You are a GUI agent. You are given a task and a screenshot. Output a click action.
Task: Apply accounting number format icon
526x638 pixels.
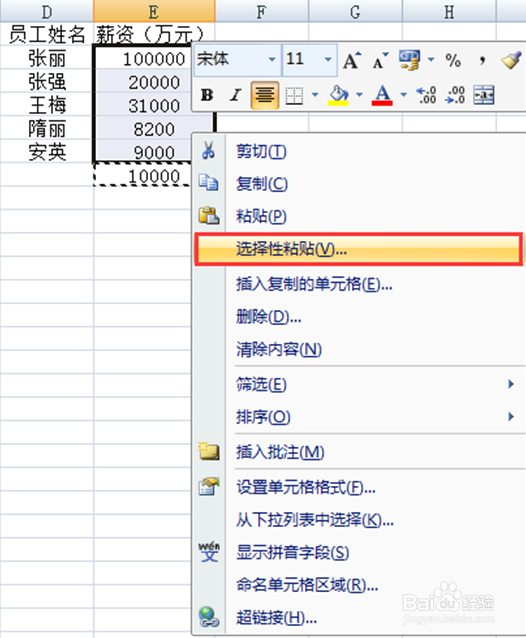click(x=409, y=61)
